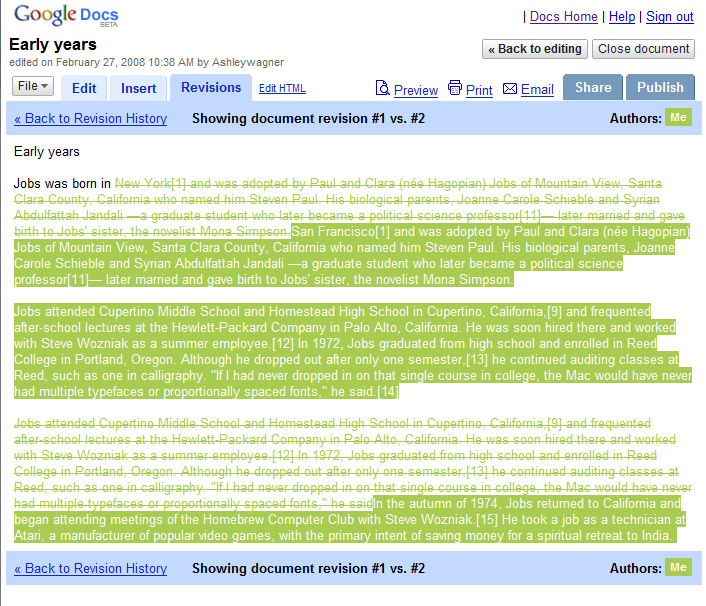Open the Edit HTML link
This screenshot has width=706, height=606.
pos(282,88)
